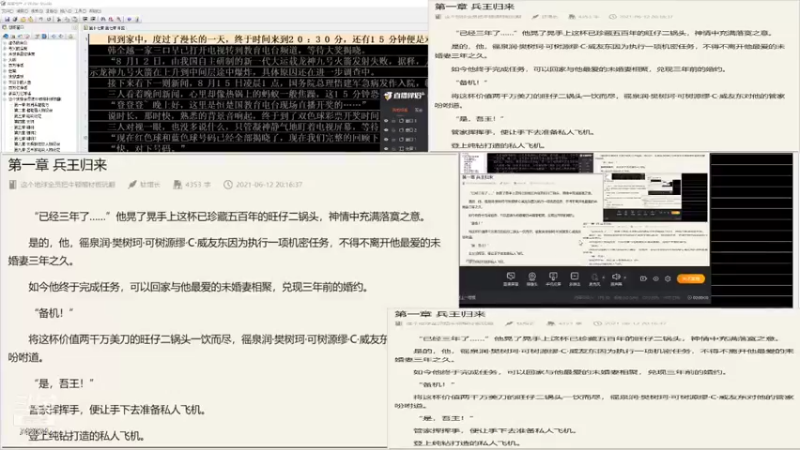Click the 第一章 兵王归来 title in the large reader window
The width and height of the screenshot is (800, 450).
coord(57,165)
